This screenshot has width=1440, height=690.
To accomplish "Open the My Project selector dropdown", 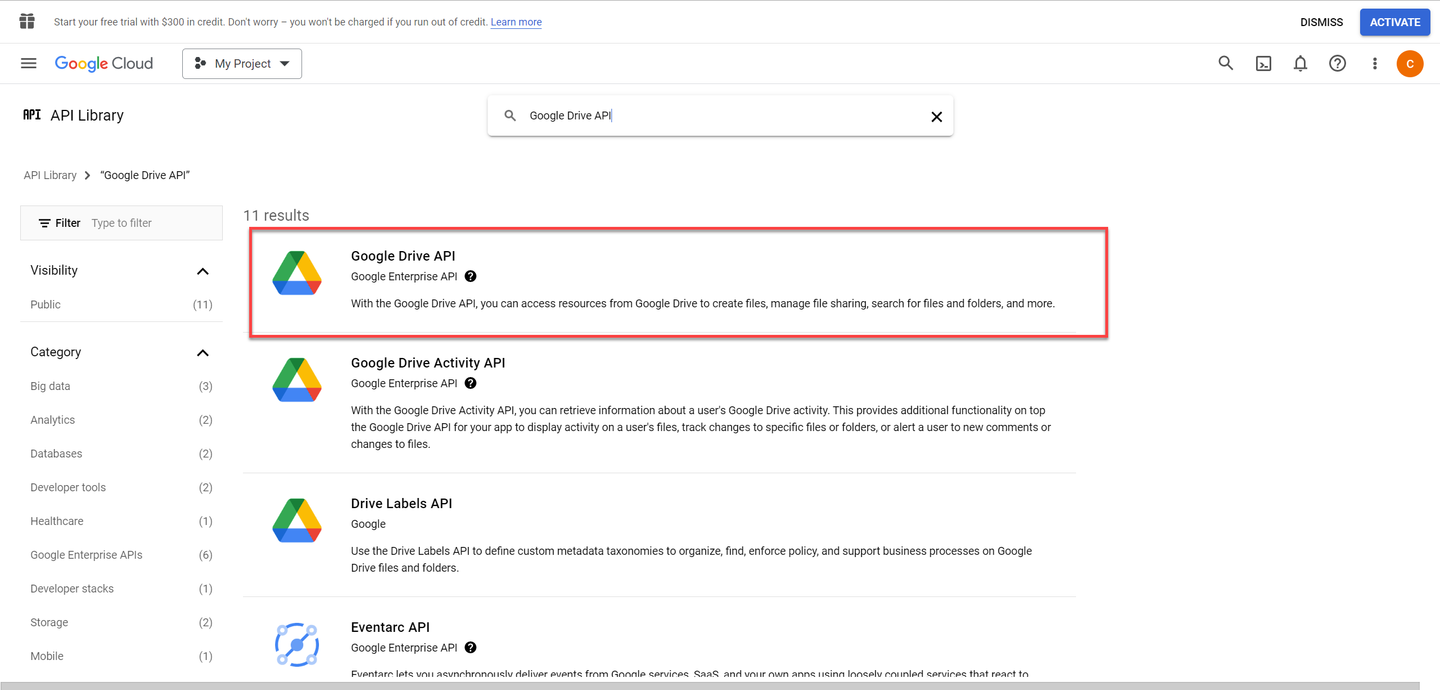I will 242,63.
